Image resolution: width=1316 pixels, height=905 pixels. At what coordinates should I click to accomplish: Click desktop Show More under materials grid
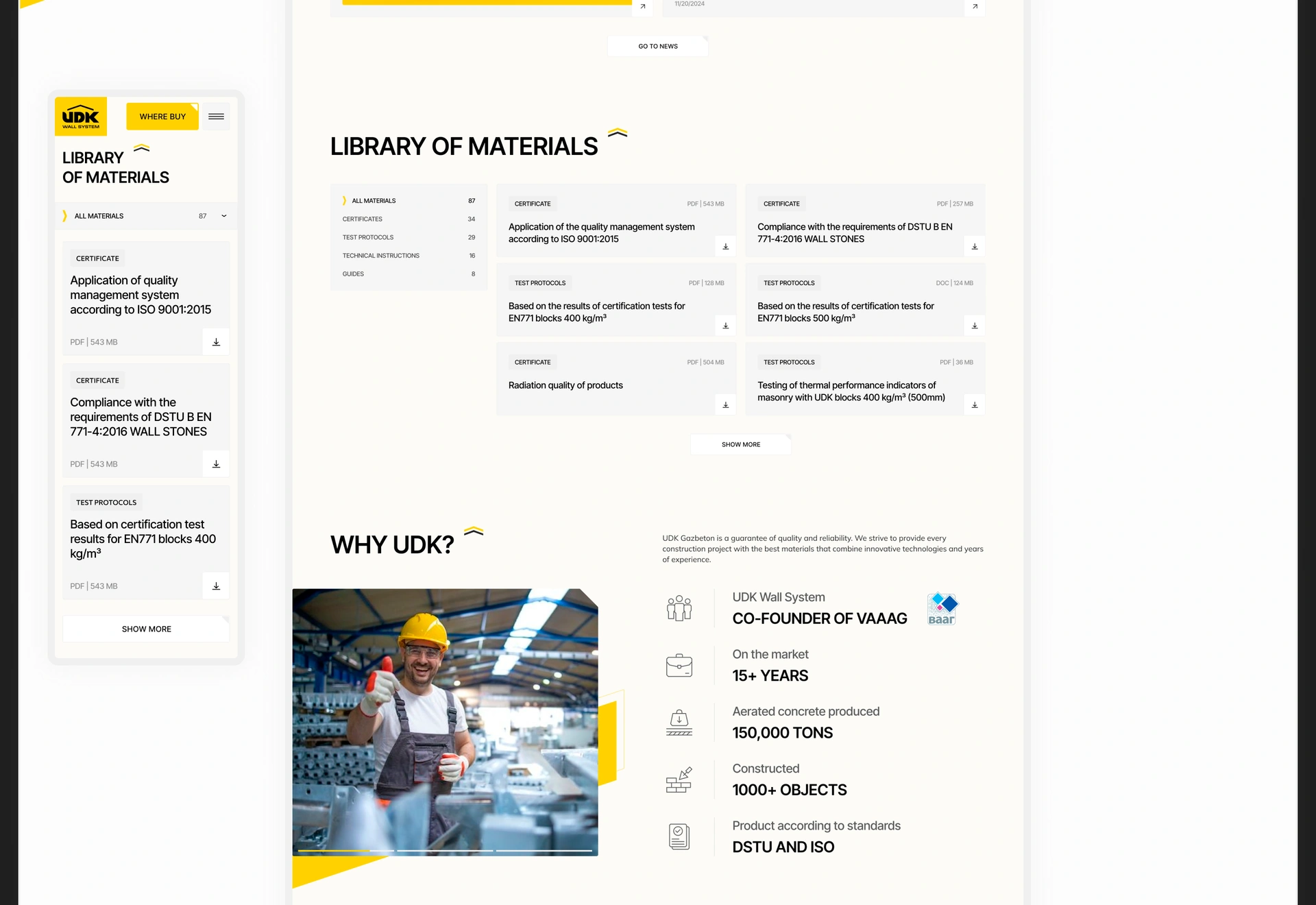[x=740, y=444]
